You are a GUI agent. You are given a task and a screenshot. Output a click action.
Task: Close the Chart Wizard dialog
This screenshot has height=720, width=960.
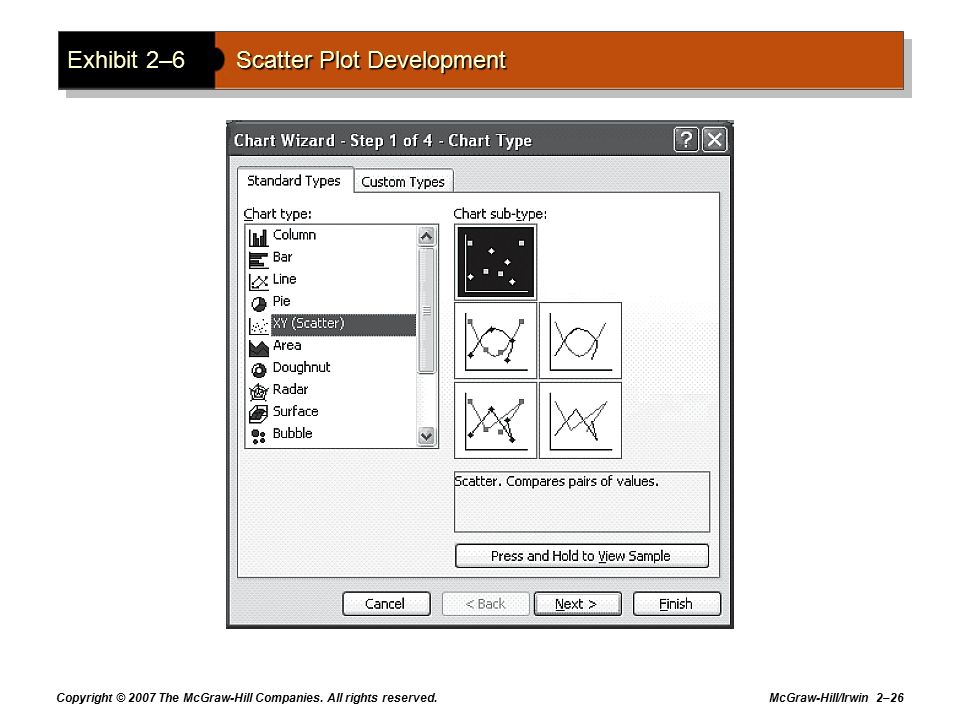tap(714, 140)
